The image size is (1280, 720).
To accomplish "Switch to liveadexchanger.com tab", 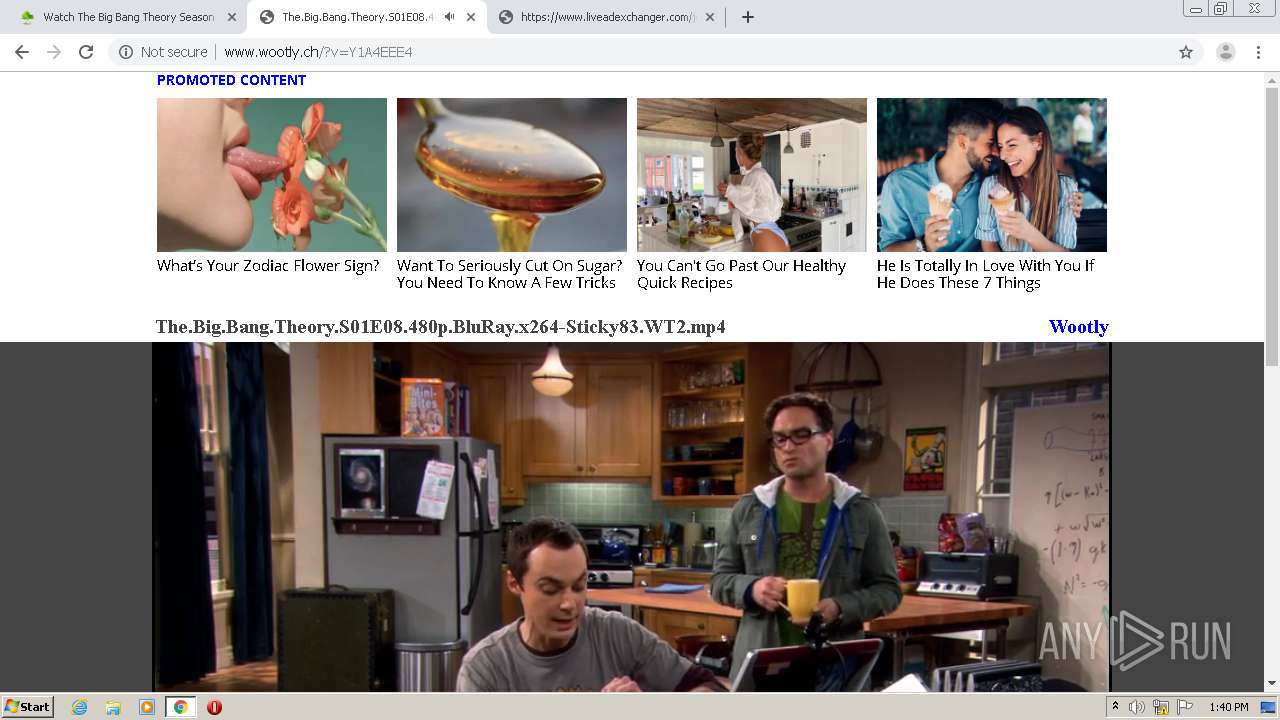I will (x=607, y=17).
